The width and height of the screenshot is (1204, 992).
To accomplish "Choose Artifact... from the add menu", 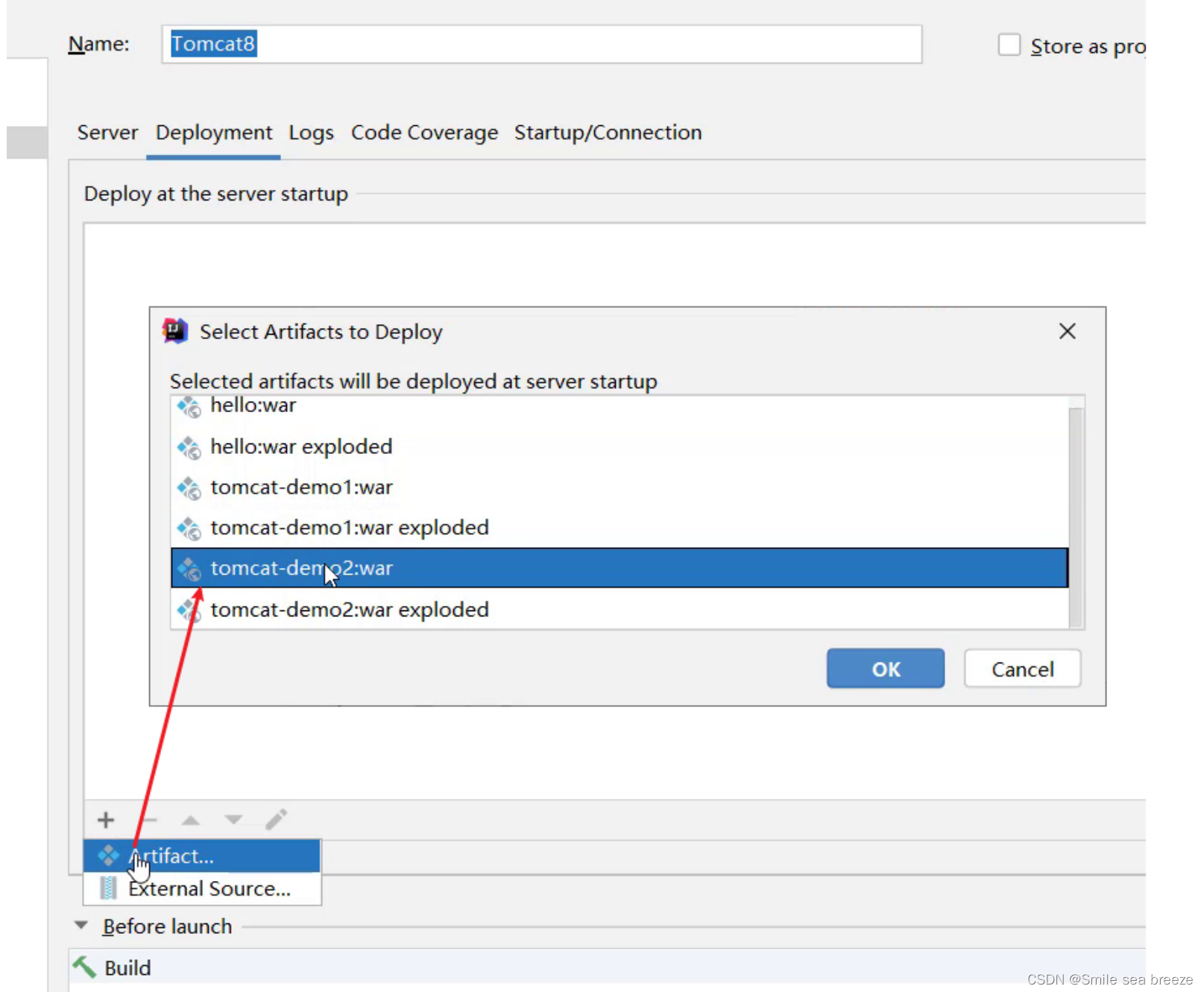I will [202, 856].
